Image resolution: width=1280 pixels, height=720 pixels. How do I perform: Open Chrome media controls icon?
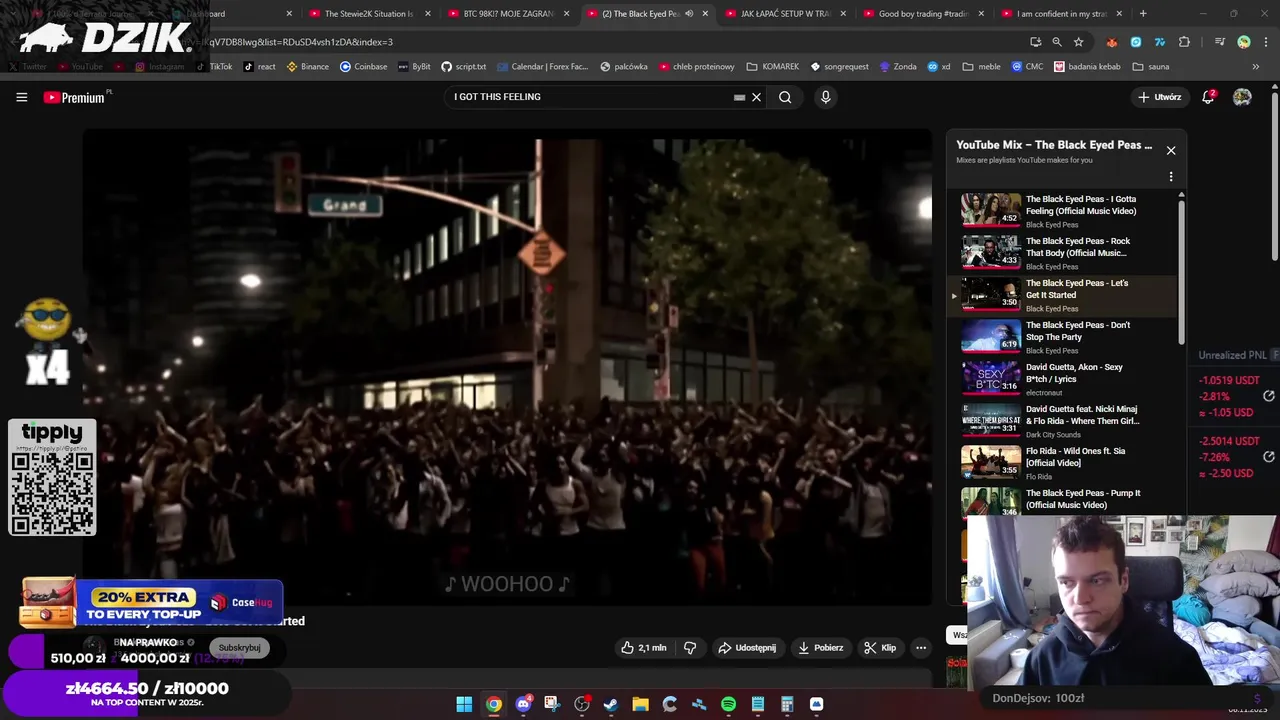1220,42
